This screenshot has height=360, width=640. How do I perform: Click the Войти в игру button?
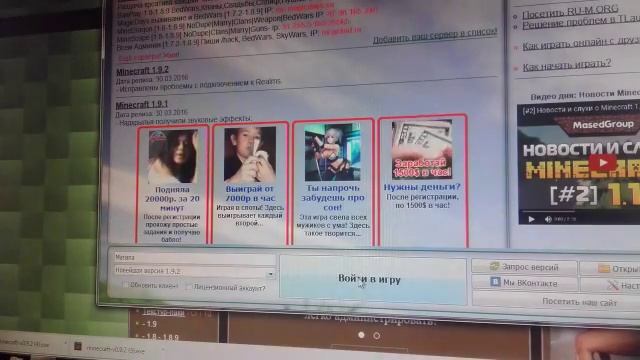pos(373,280)
